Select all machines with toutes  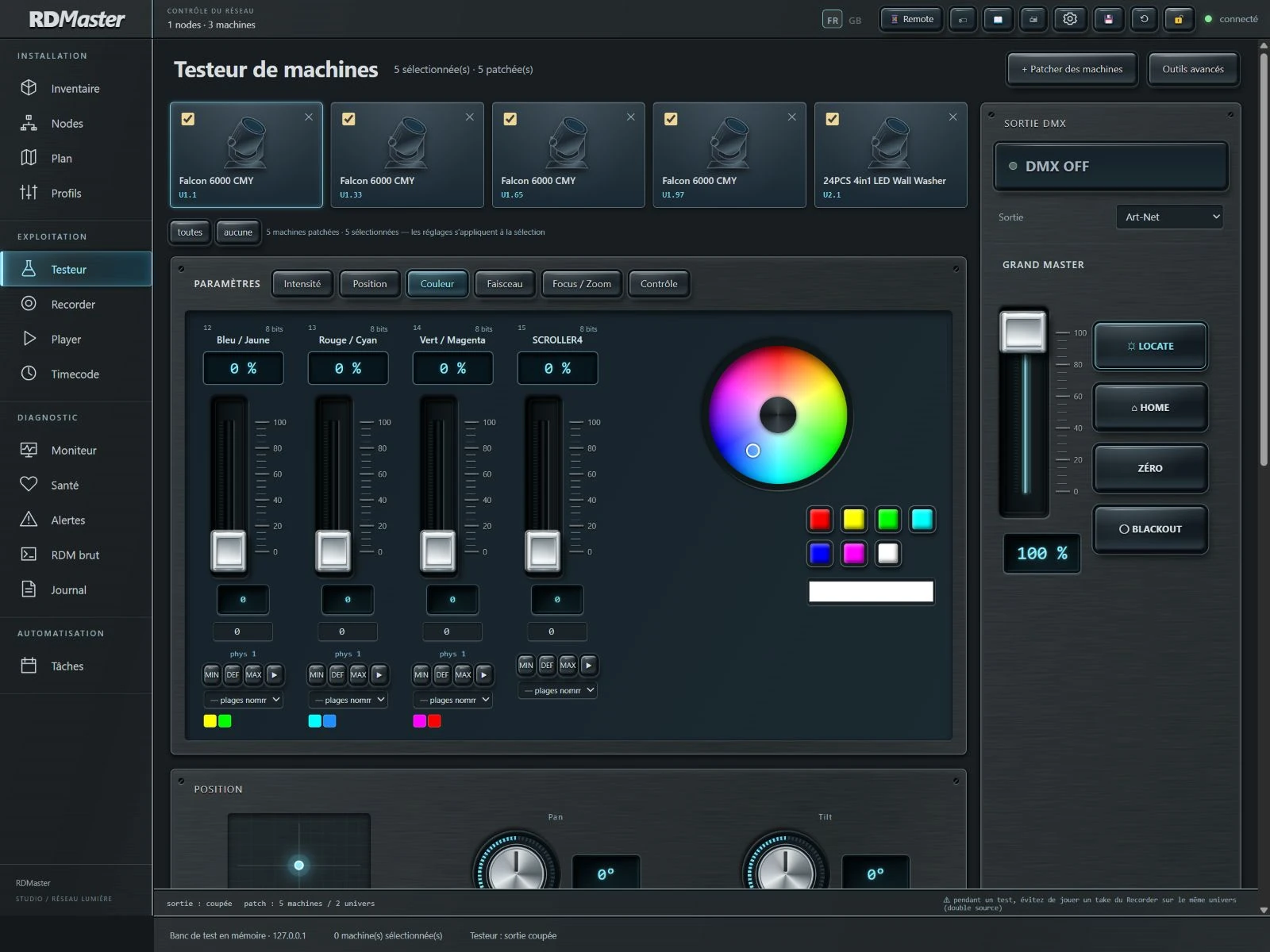pyautogui.click(x=190, y=232)
